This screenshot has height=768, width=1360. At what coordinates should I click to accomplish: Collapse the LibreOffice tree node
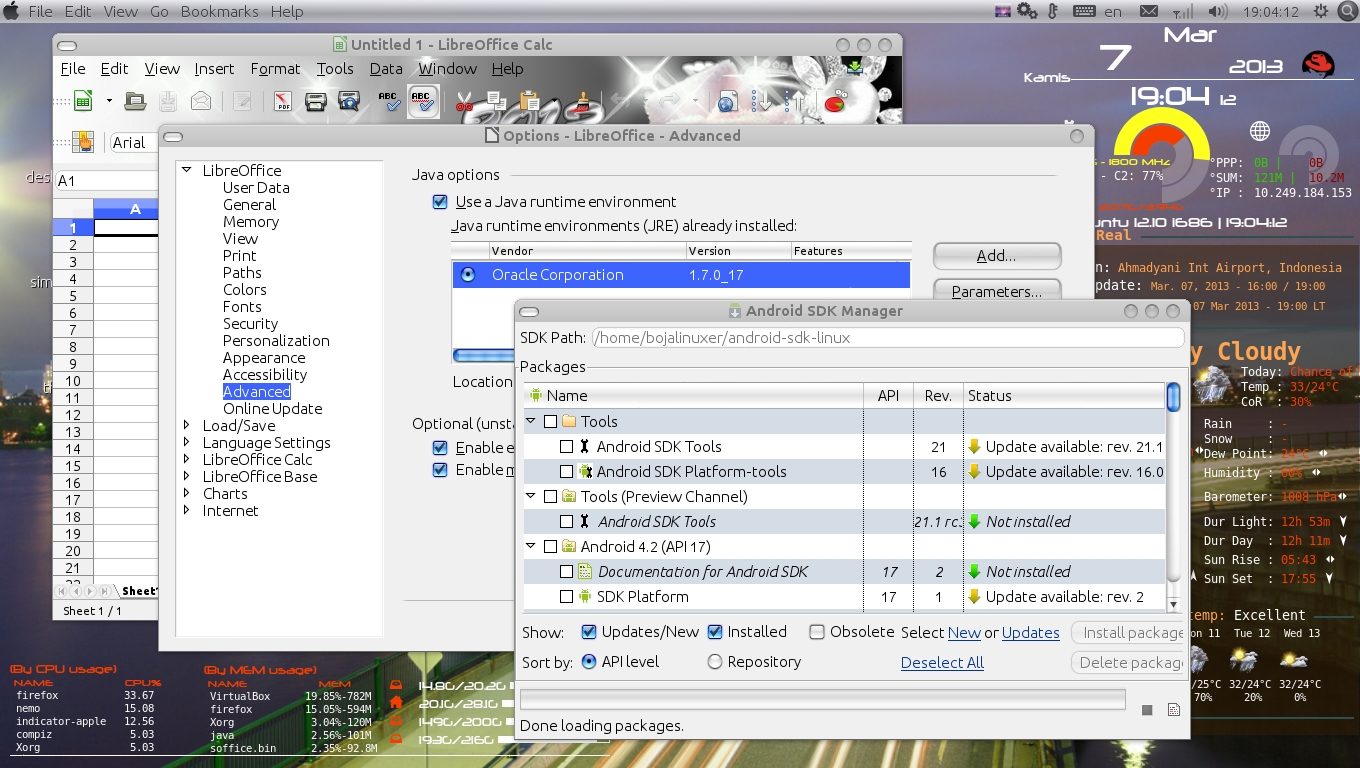(187, 171)
